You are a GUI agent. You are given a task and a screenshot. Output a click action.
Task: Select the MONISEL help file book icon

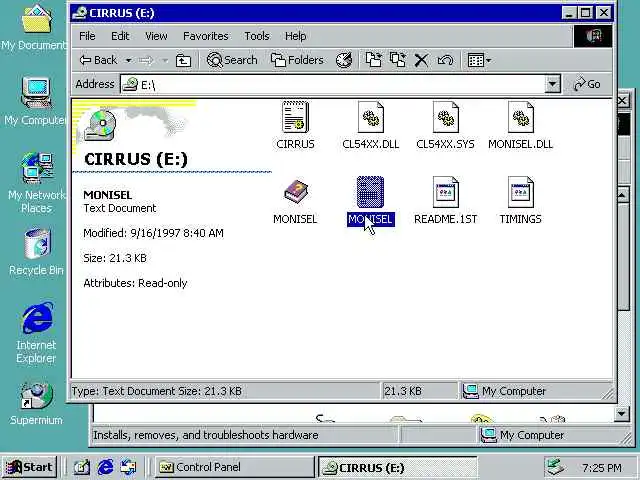coord(296,192)
